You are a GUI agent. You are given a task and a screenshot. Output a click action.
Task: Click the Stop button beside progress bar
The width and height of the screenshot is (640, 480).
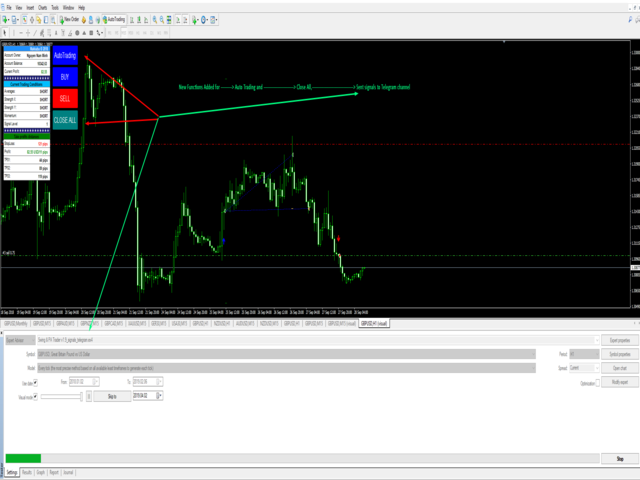[x=620, y=459]
